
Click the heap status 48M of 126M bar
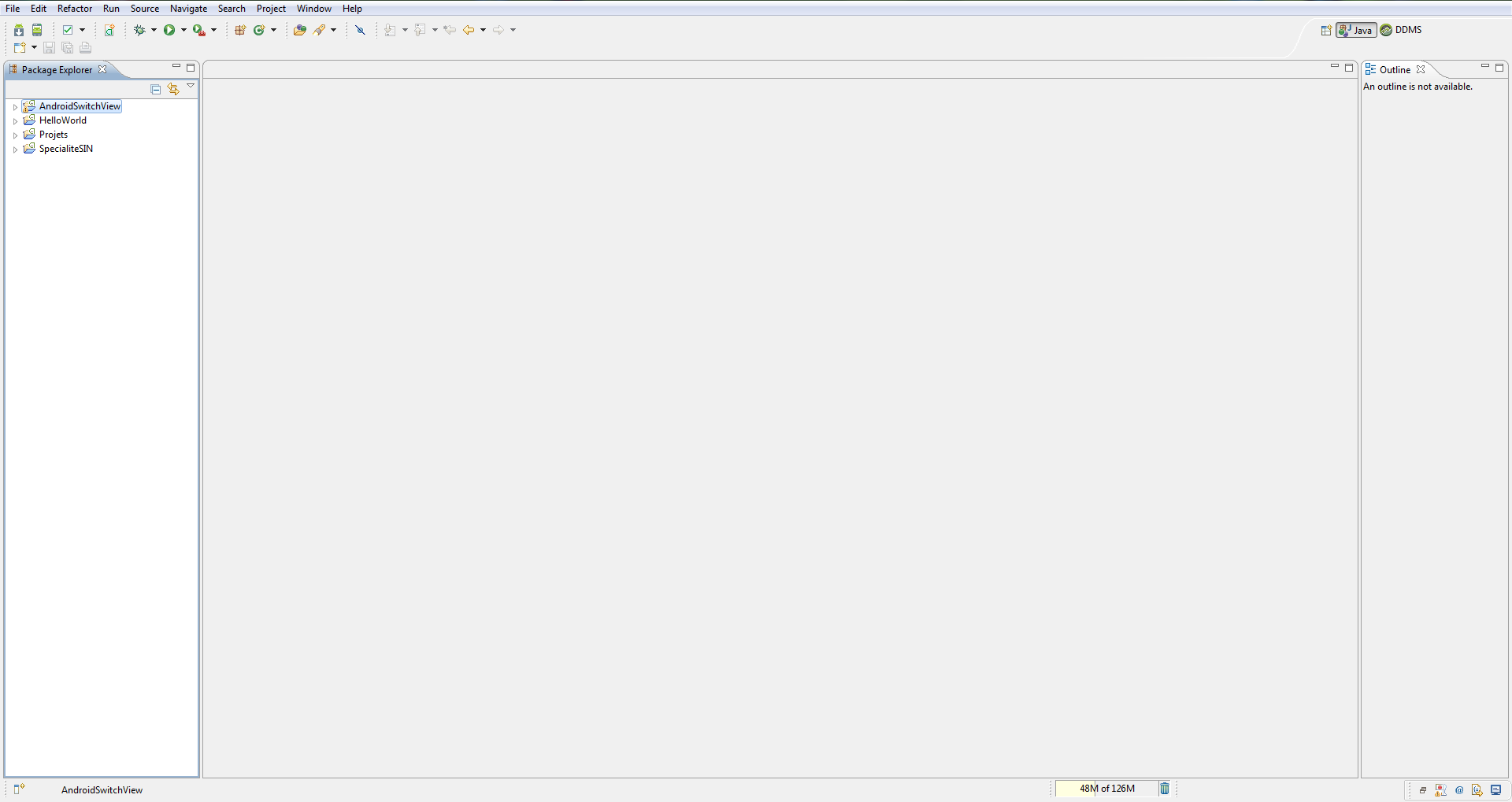pyautogui.click(x=1106, y=789)
